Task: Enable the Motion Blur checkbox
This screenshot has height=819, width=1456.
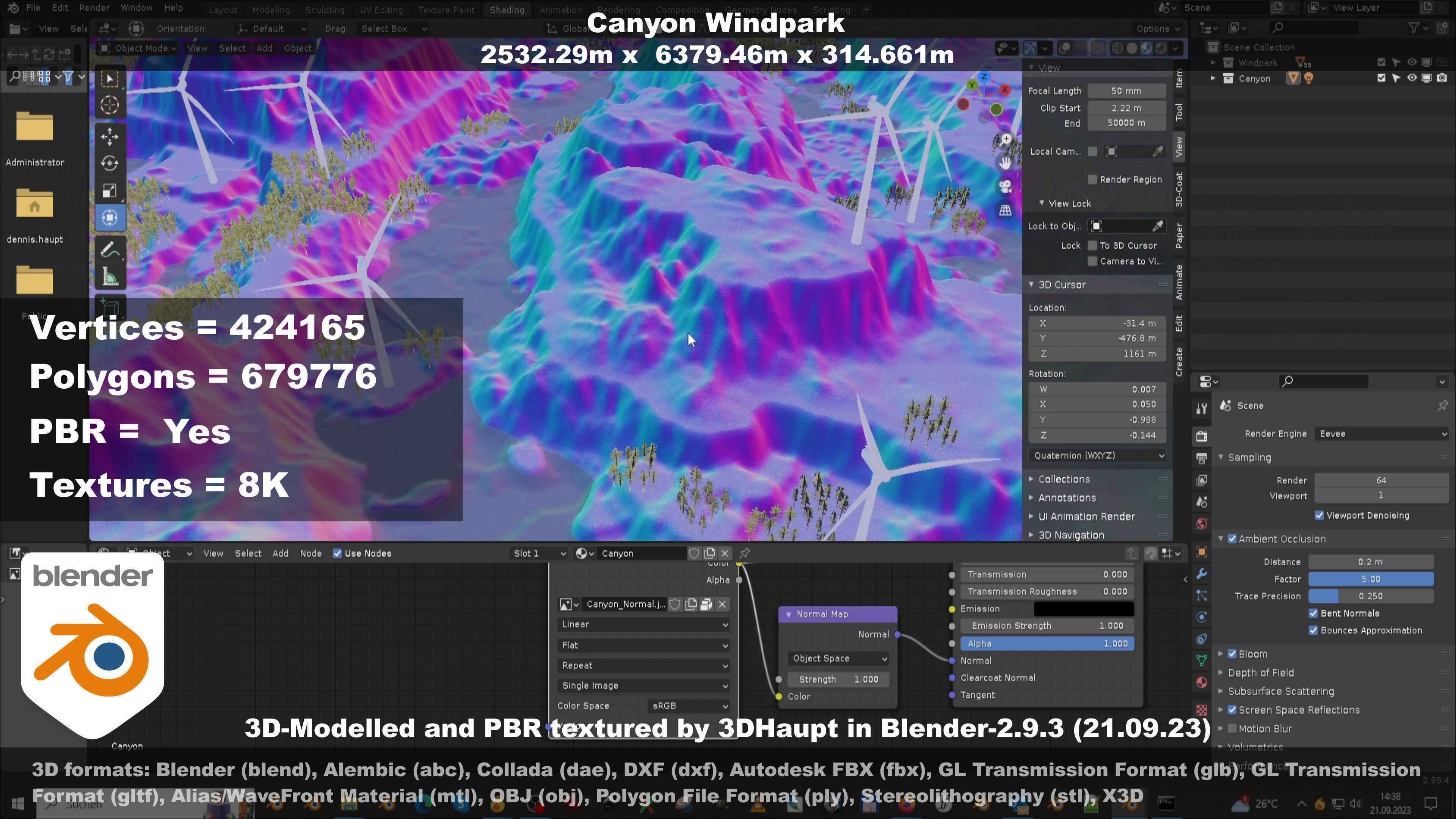Action: [1232, 728]
